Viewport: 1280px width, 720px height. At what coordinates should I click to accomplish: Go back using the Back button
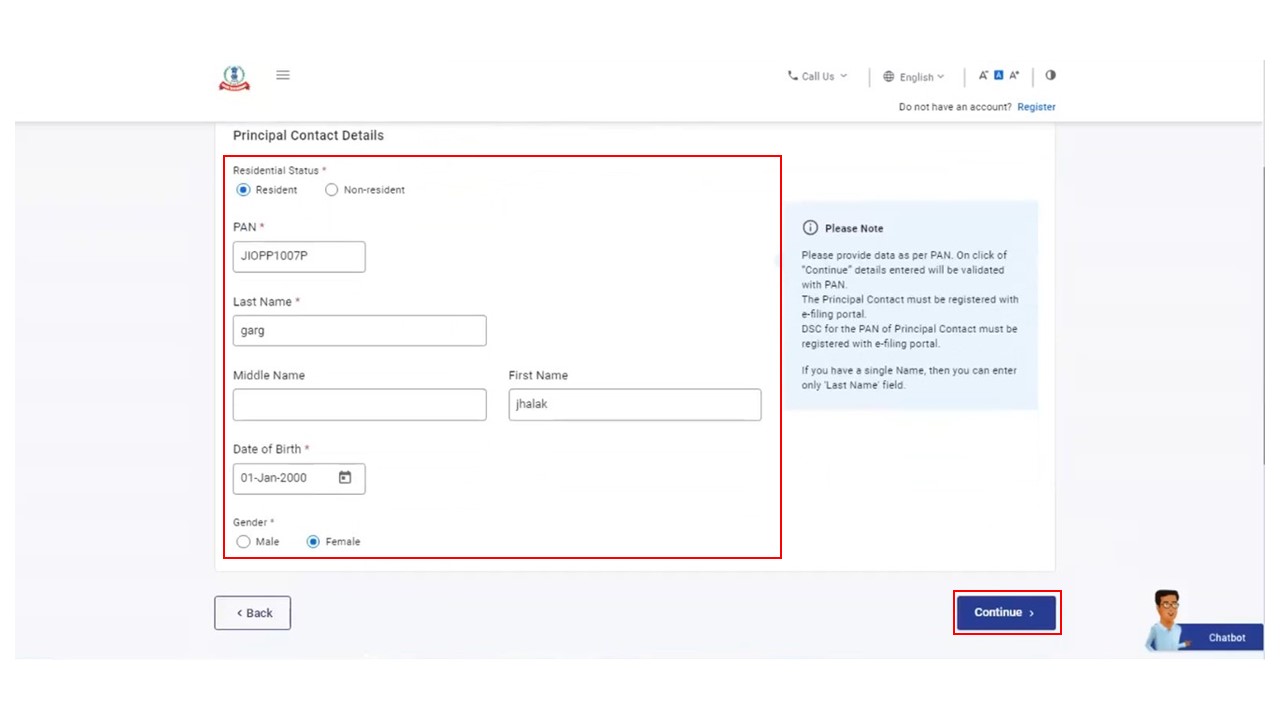click(x=252, y=613)
